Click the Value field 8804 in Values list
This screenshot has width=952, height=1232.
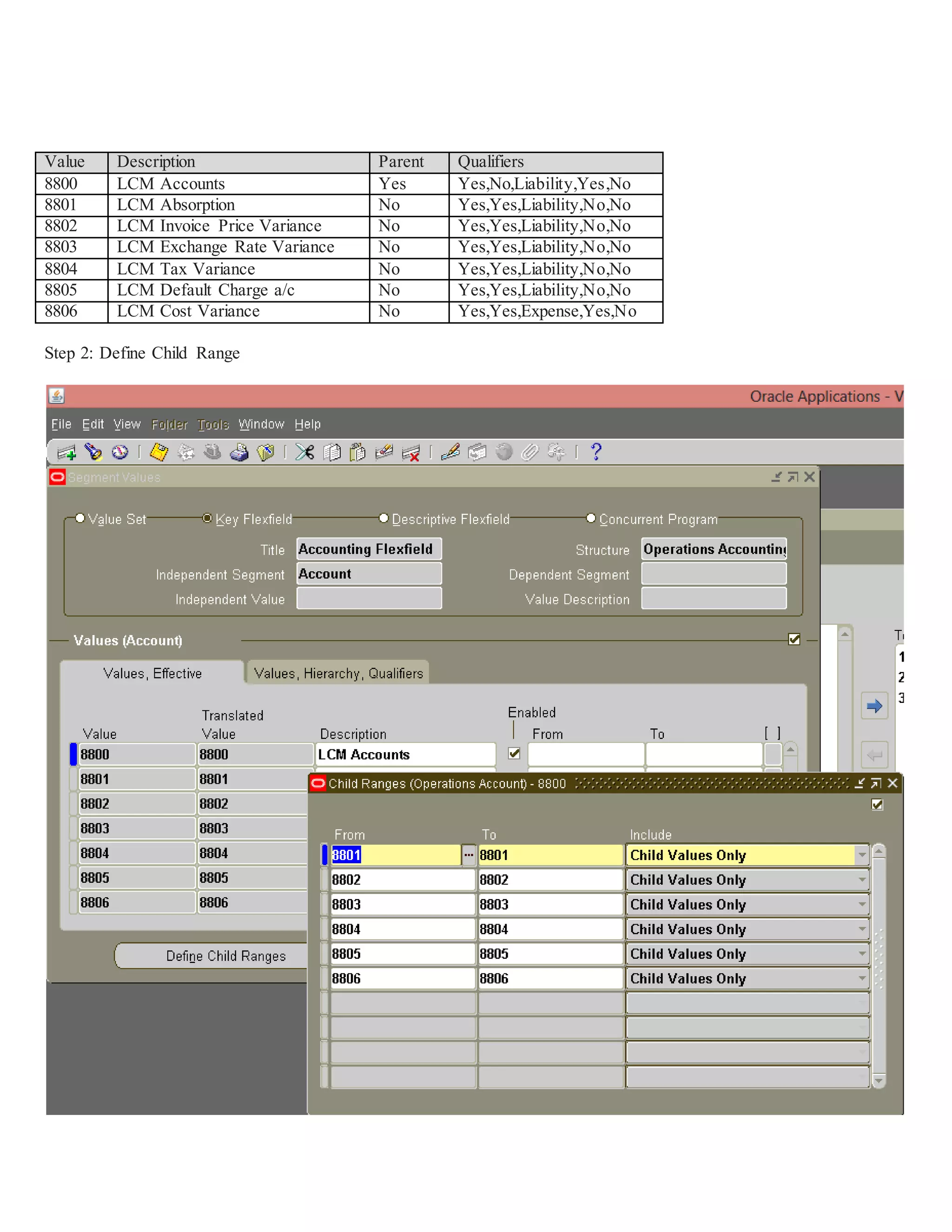point(137,853)
